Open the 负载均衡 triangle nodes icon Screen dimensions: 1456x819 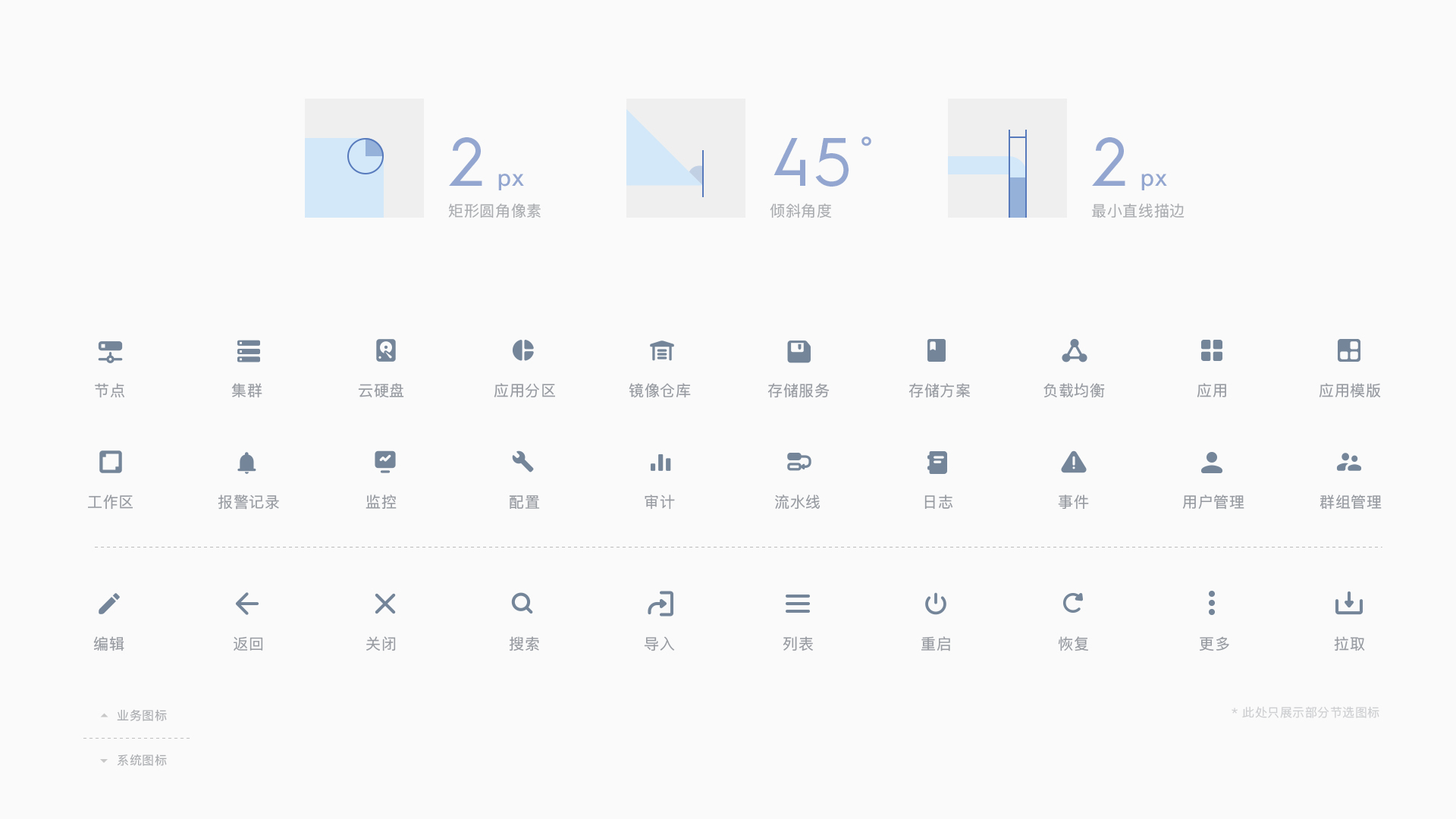1074,350
